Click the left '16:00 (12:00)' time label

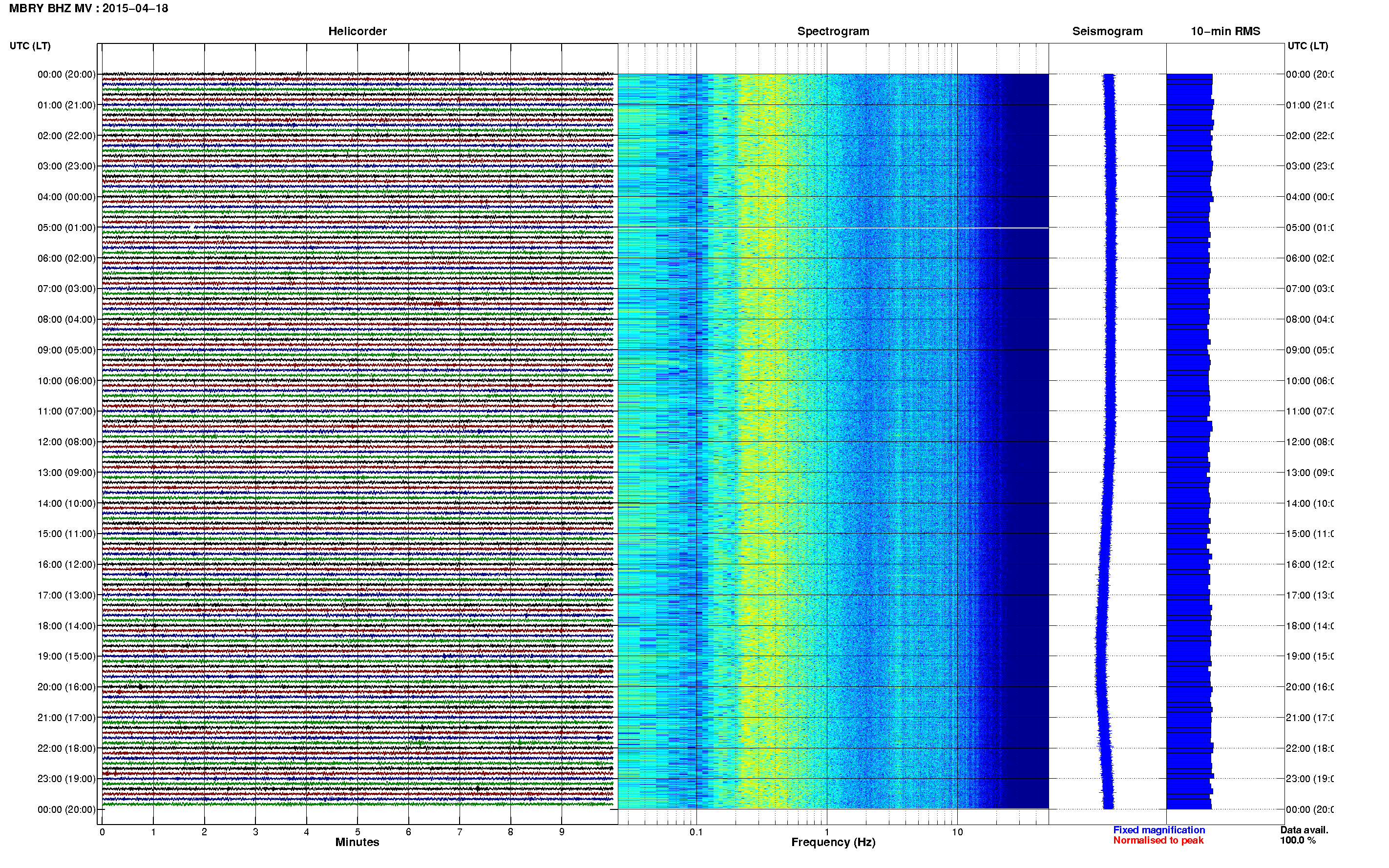(x=66, y=564)
